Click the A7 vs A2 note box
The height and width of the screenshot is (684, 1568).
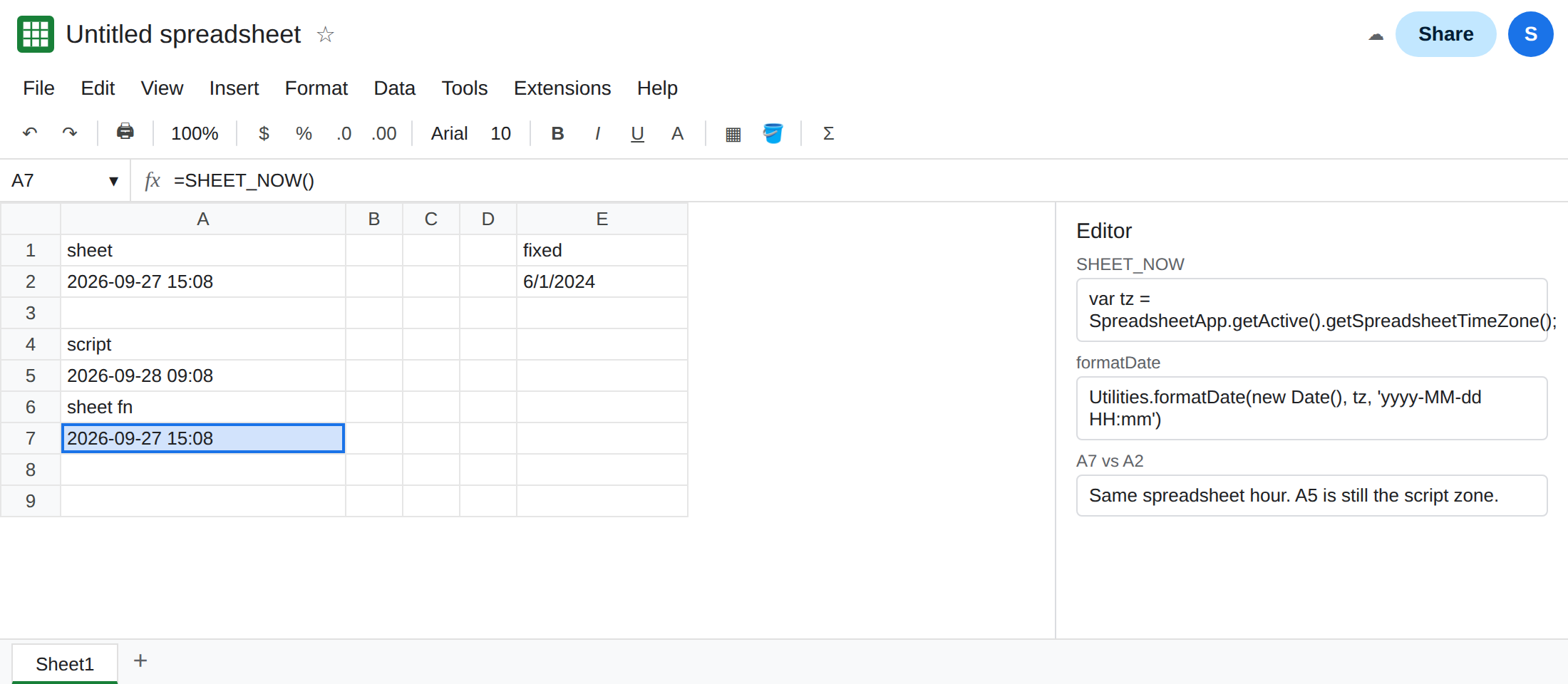pos(1311,495)
